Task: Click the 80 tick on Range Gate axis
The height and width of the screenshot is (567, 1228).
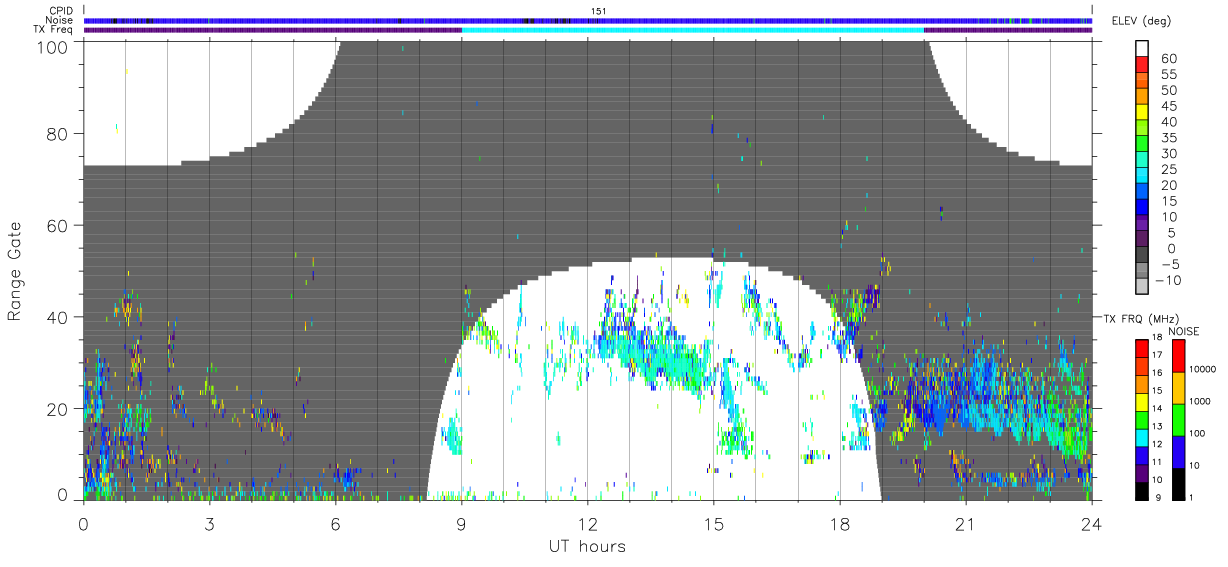Action: [59, 134]
